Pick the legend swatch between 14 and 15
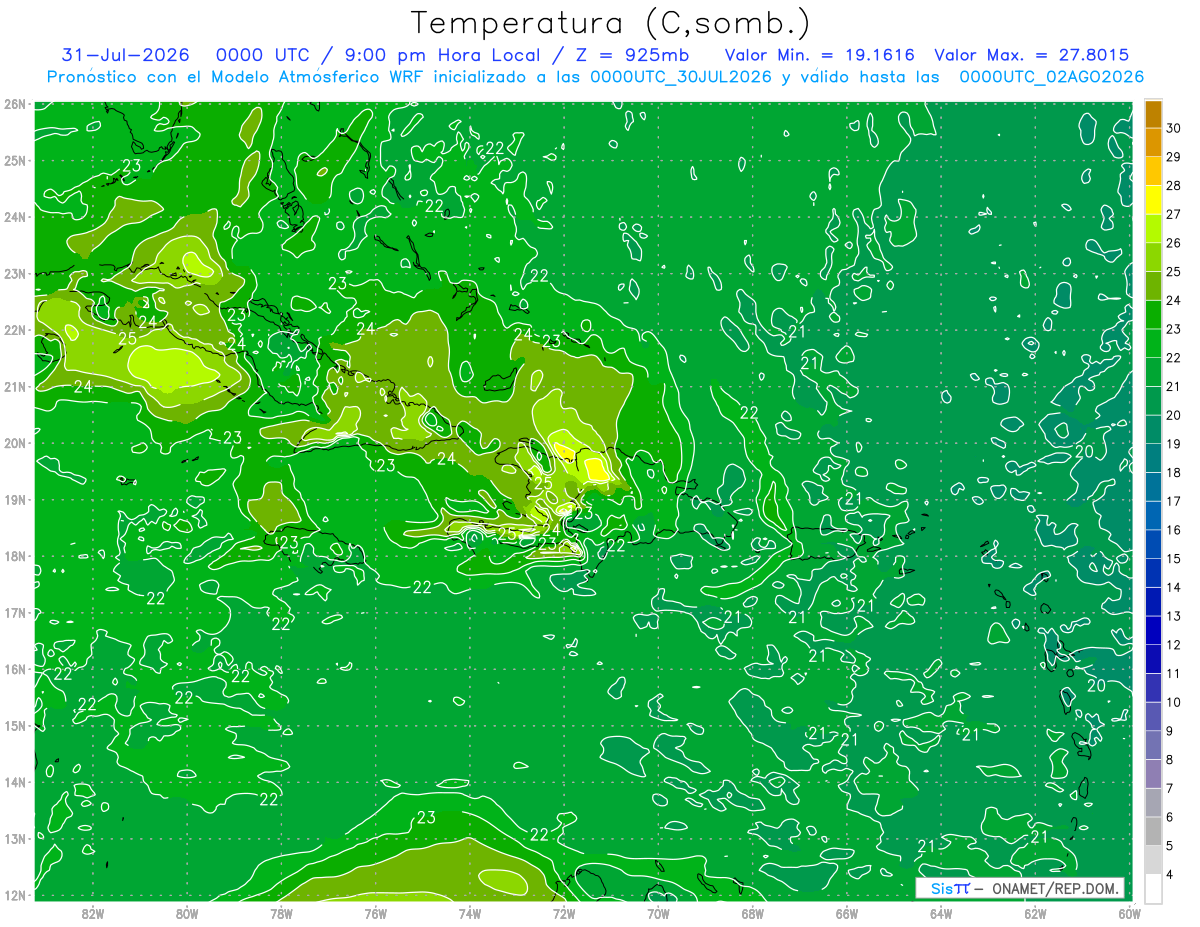This screenshot has height=927, width=1200. point(1153,572)
